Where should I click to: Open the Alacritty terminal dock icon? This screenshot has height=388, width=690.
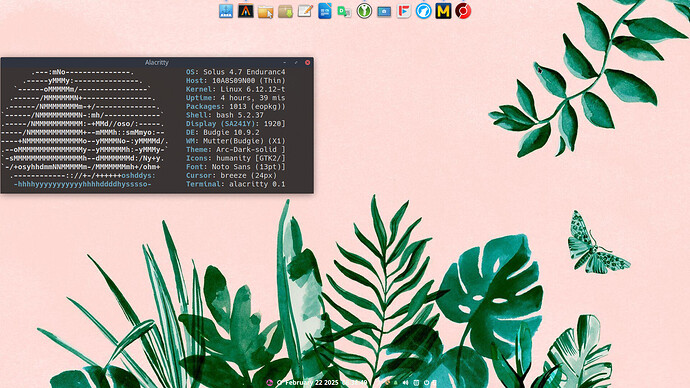coord(246,11)
